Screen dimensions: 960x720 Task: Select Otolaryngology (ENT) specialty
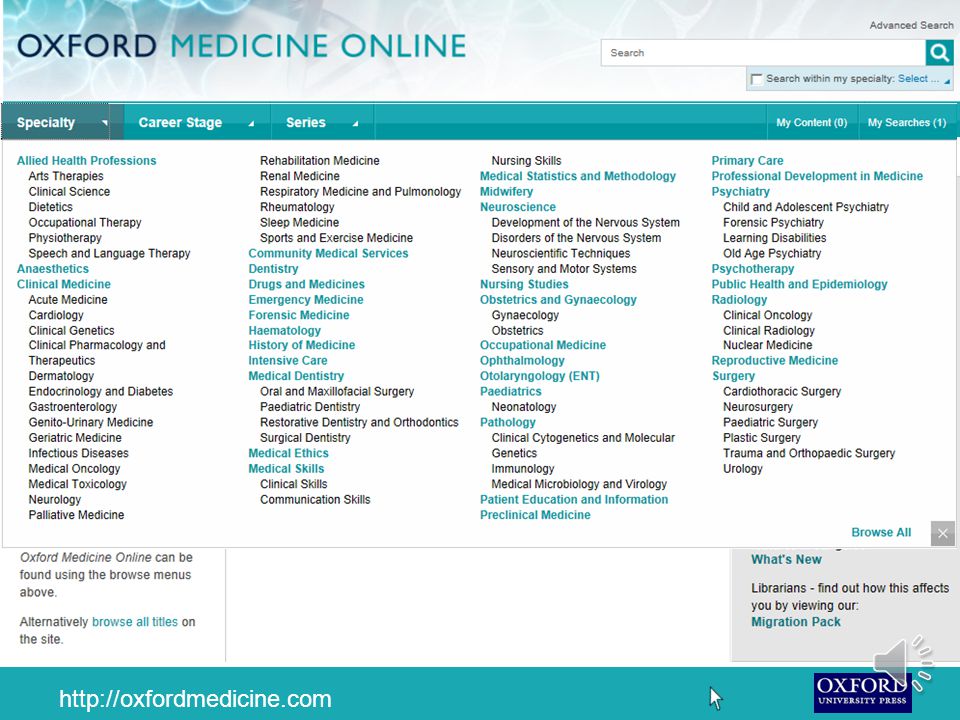[x=540, y=376]
